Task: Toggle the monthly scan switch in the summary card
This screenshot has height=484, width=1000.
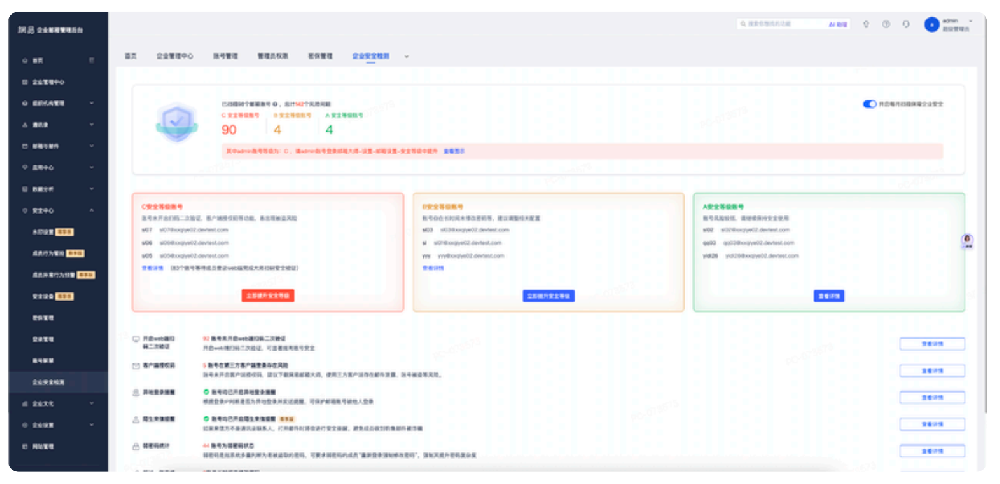Action: tap(869, 104)
